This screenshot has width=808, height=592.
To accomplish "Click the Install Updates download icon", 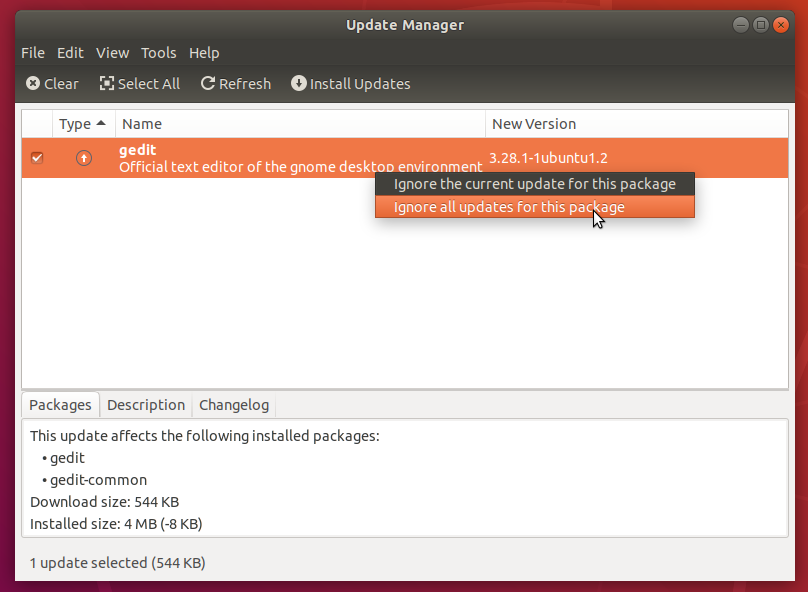I will pyautogui.click(x=298, y=84).
